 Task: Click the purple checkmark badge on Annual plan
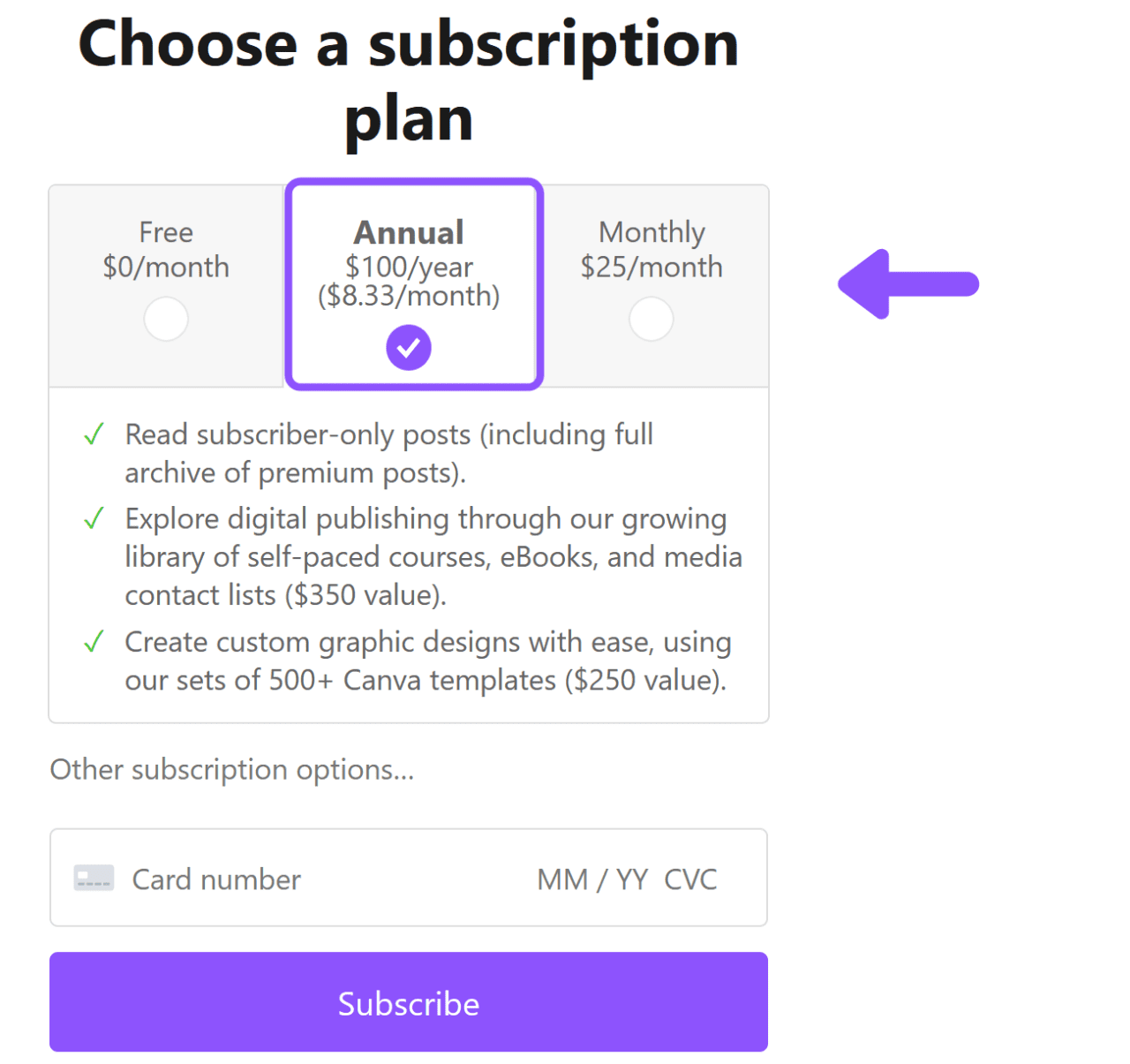[408, 347]
